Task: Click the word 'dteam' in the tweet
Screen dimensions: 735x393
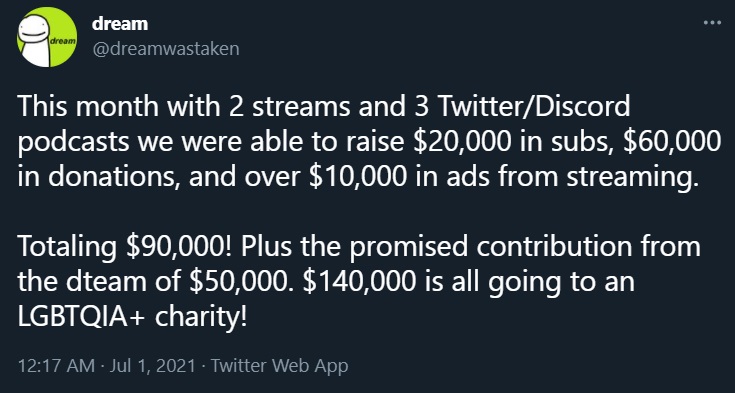Action: (x=105, y=281)
